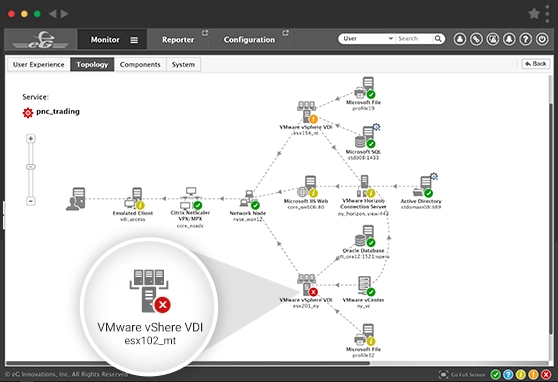Click the pnc_trading service name
The width and height of the screenshot is (558, 382).
58,111
